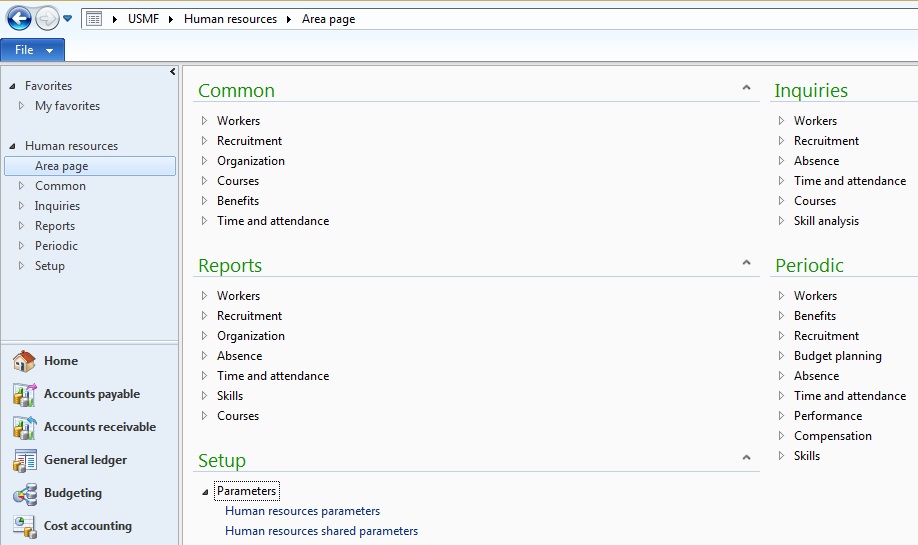Collapse the Common section chevron
The width and height of the screenshot is (918, 545).
pyautogui.click(x=746, y=89)
